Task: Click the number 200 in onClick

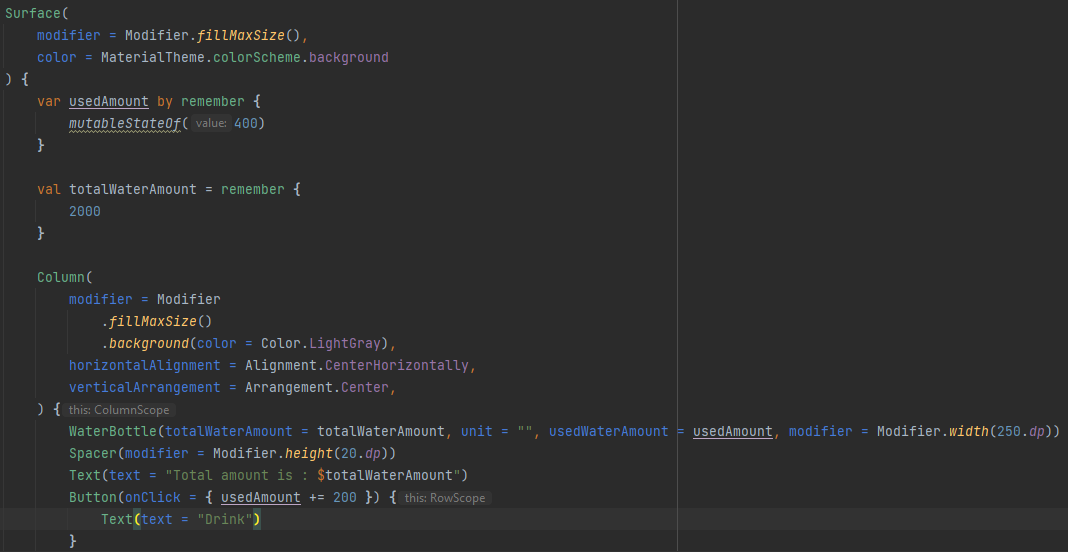Action: 345,497
